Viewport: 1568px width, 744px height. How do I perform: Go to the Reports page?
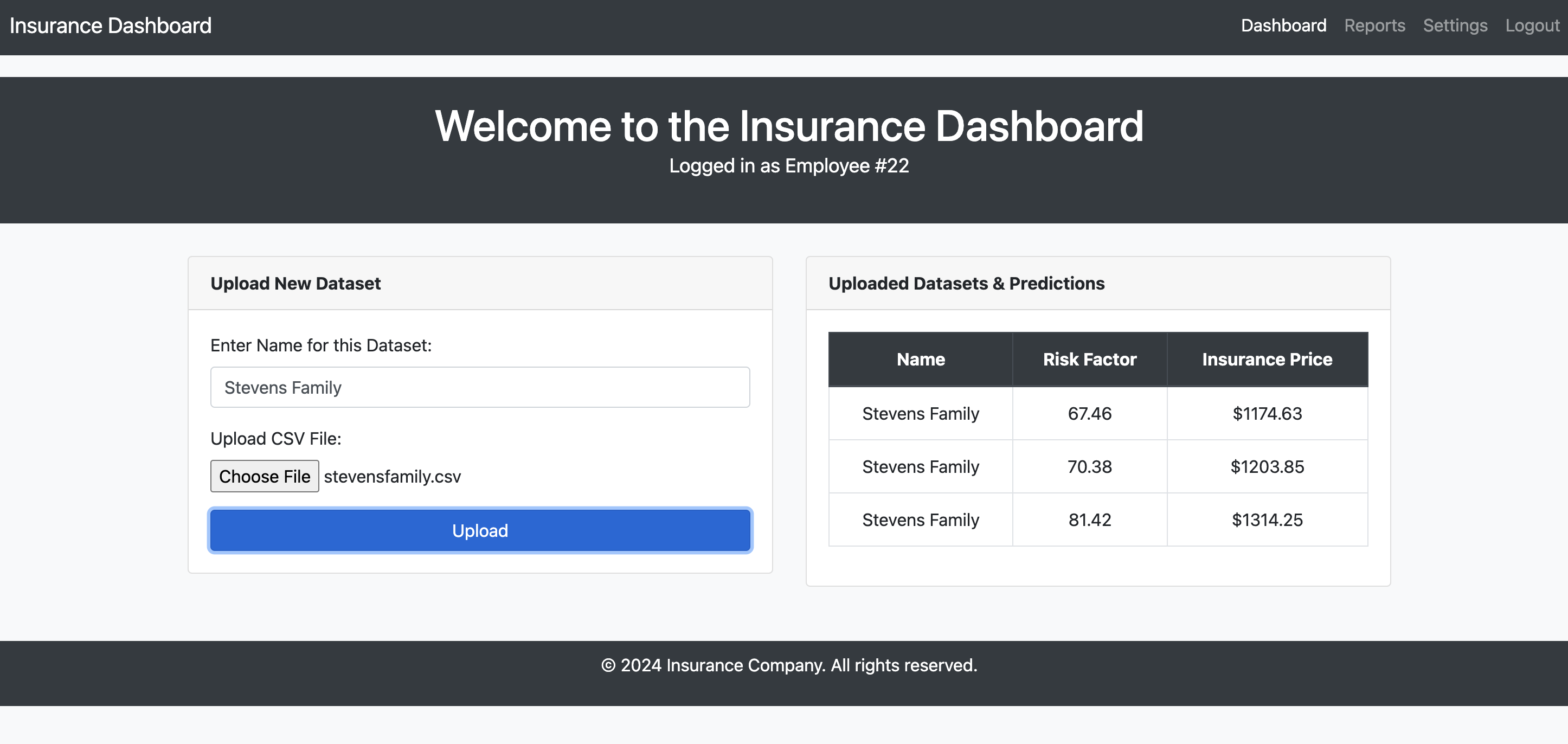click(x=1374, y=25)
